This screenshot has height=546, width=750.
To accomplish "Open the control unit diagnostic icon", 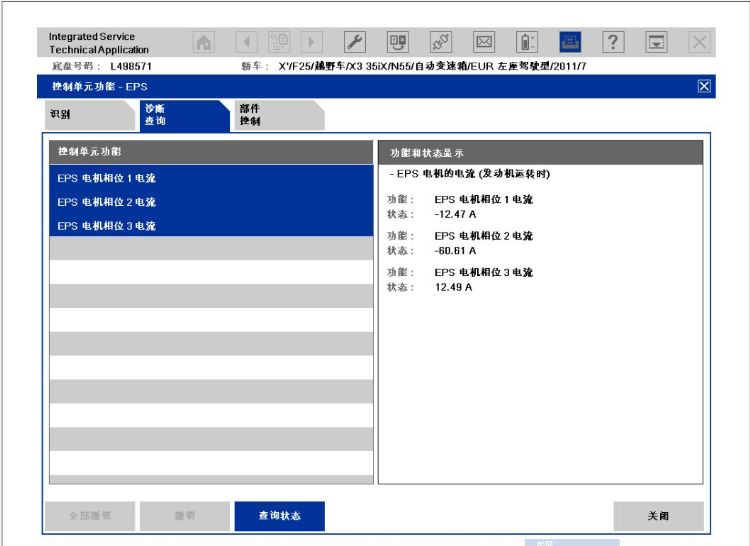I will [x=398, y=42].
